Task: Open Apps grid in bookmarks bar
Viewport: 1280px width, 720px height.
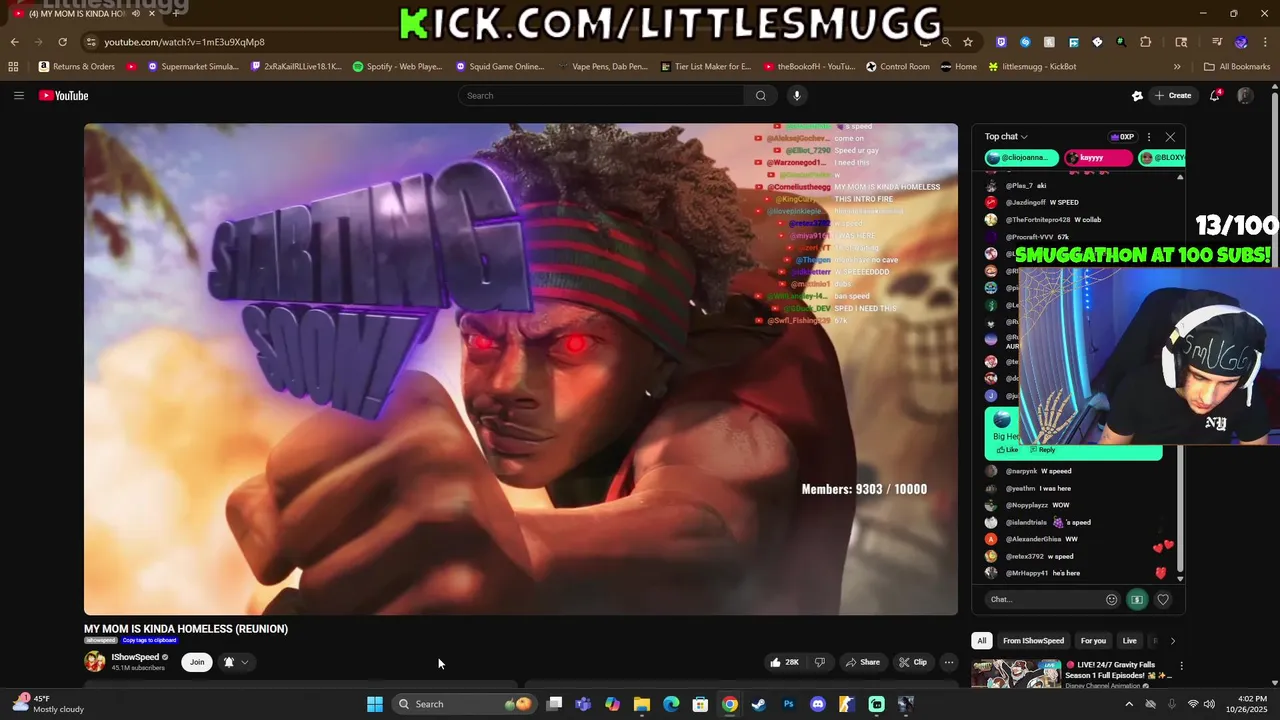Action: point(13,67)
